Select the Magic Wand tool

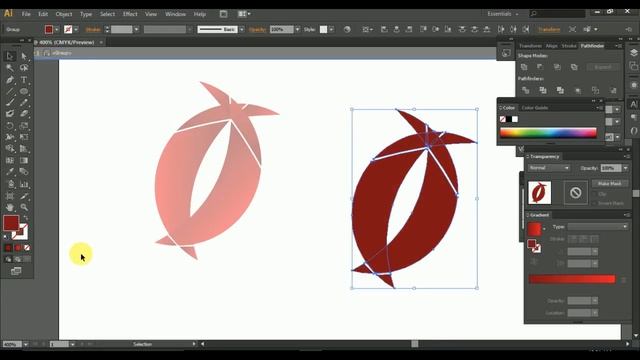point(10,68)
